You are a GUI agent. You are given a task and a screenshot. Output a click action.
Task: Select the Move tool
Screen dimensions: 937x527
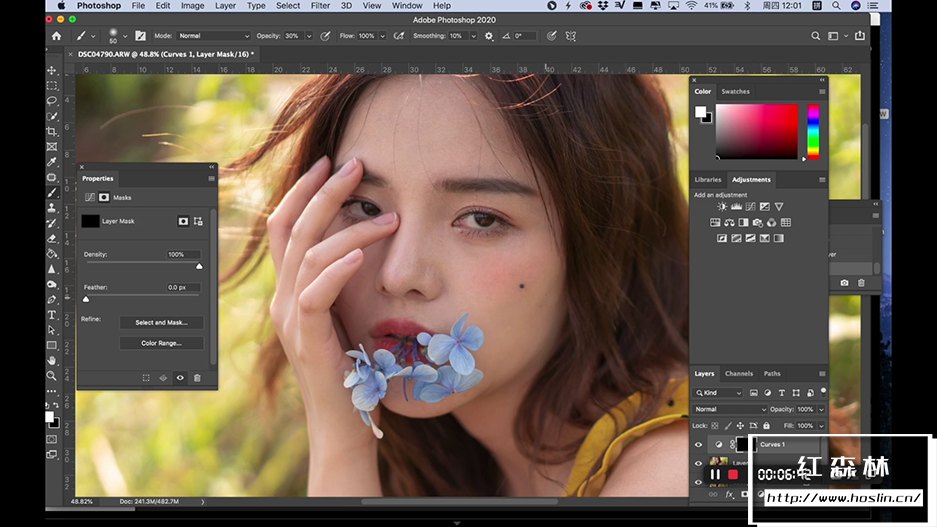(52, 71)
